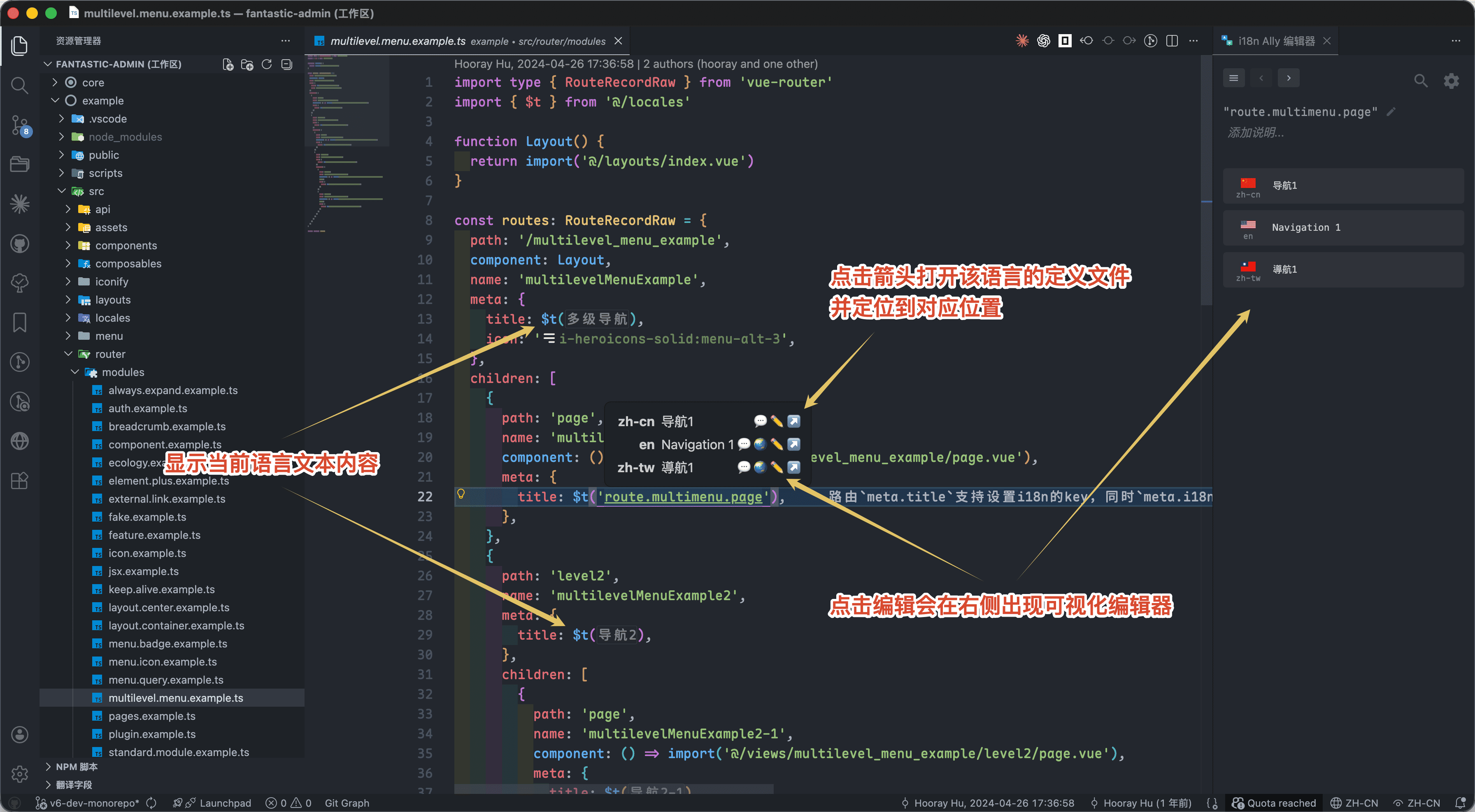Open the Accounts icon in activity bar

point(19,734)
